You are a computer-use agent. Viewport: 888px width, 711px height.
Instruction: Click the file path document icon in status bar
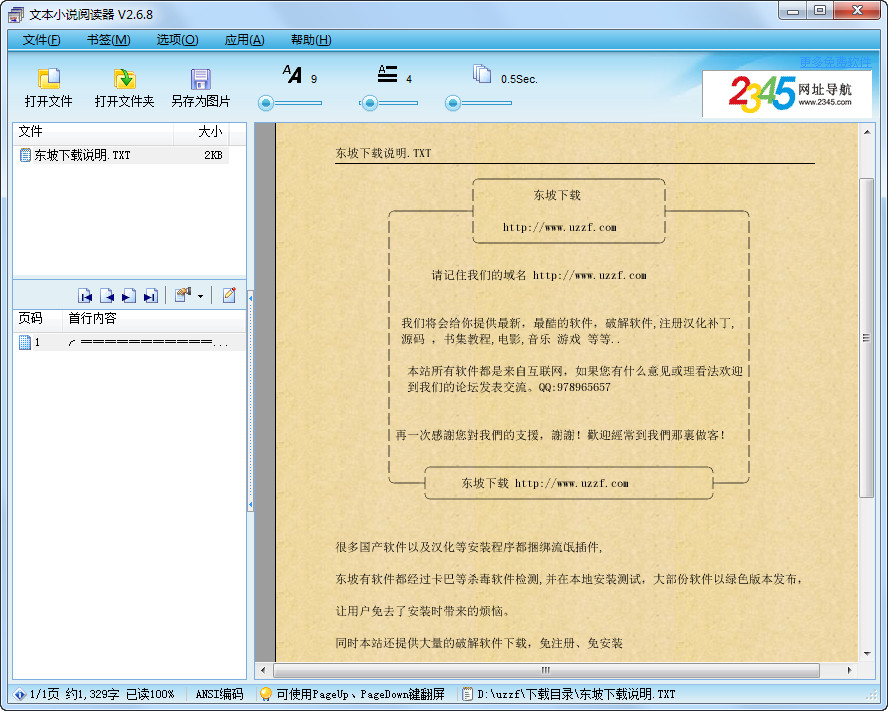point(467,694)
